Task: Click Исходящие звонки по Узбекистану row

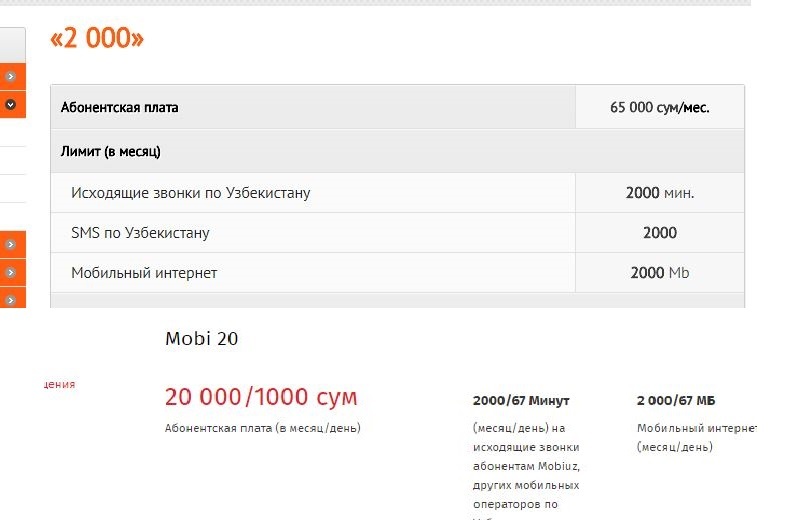Action: tap(190, 193)
